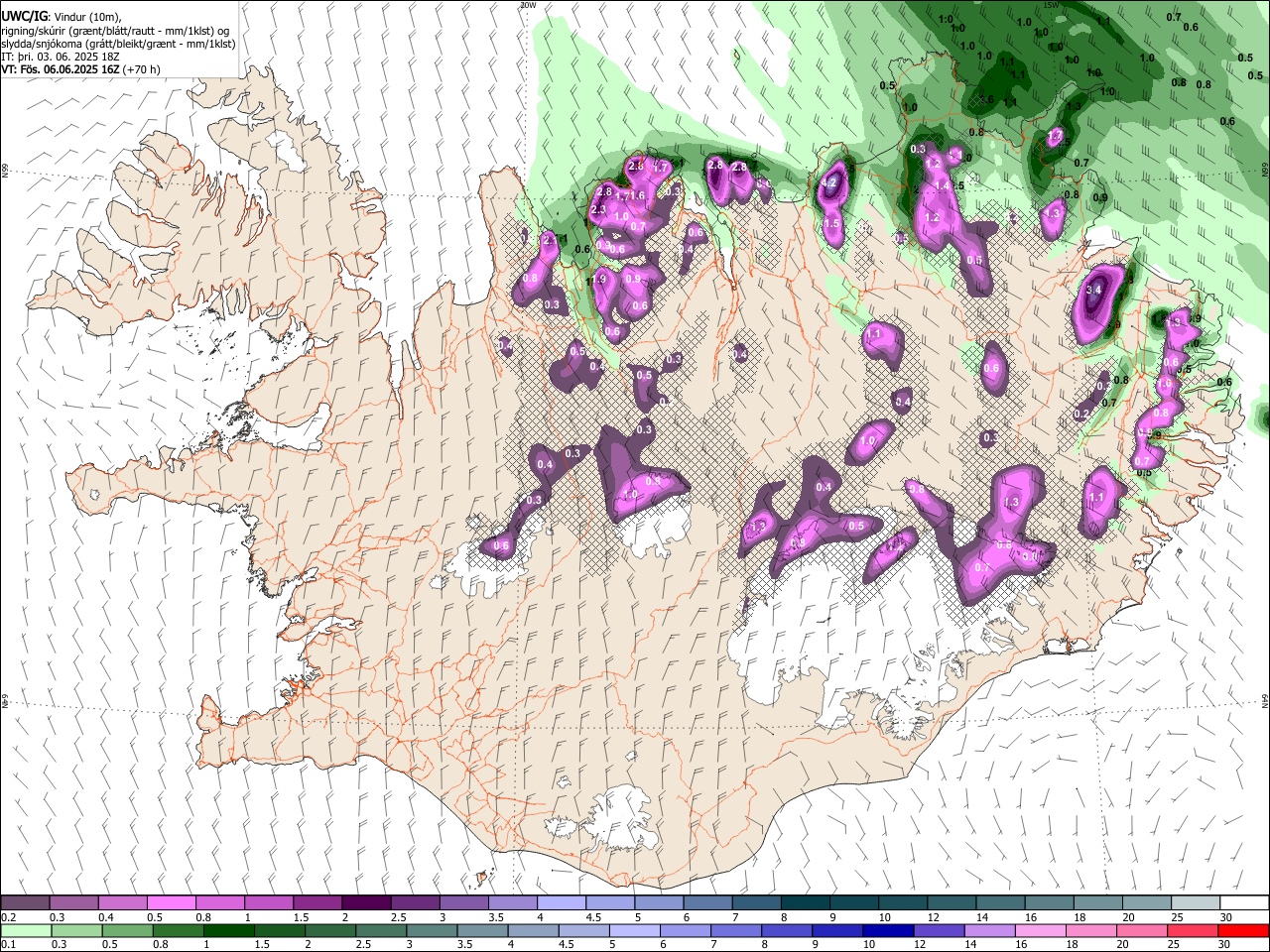
Task: Click the violet 3 snow legend swatch
Action: (464, 903)
